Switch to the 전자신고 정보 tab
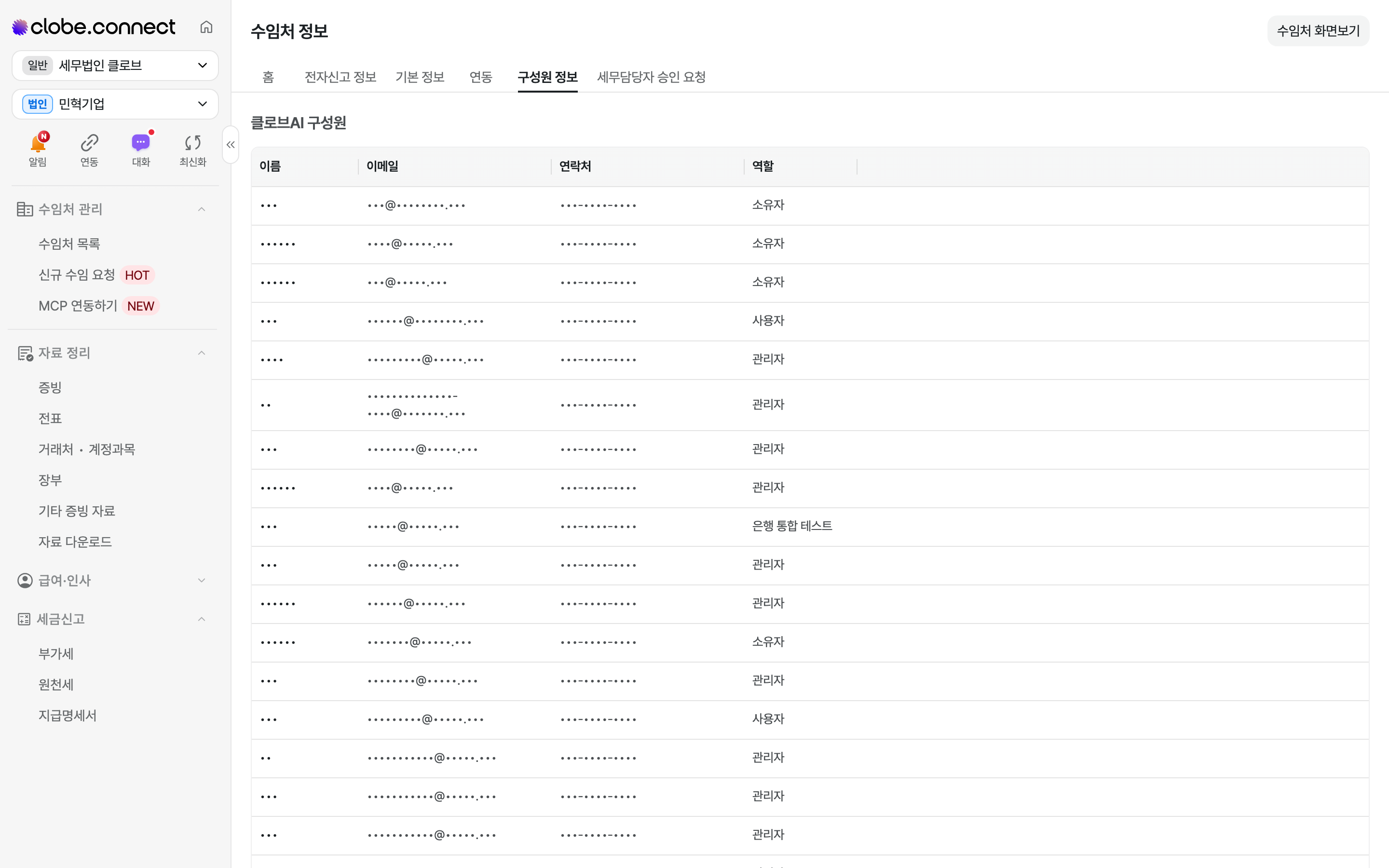Image resolution: width=1389 pixels, height=868 pixels. click(x=340, y=77)
